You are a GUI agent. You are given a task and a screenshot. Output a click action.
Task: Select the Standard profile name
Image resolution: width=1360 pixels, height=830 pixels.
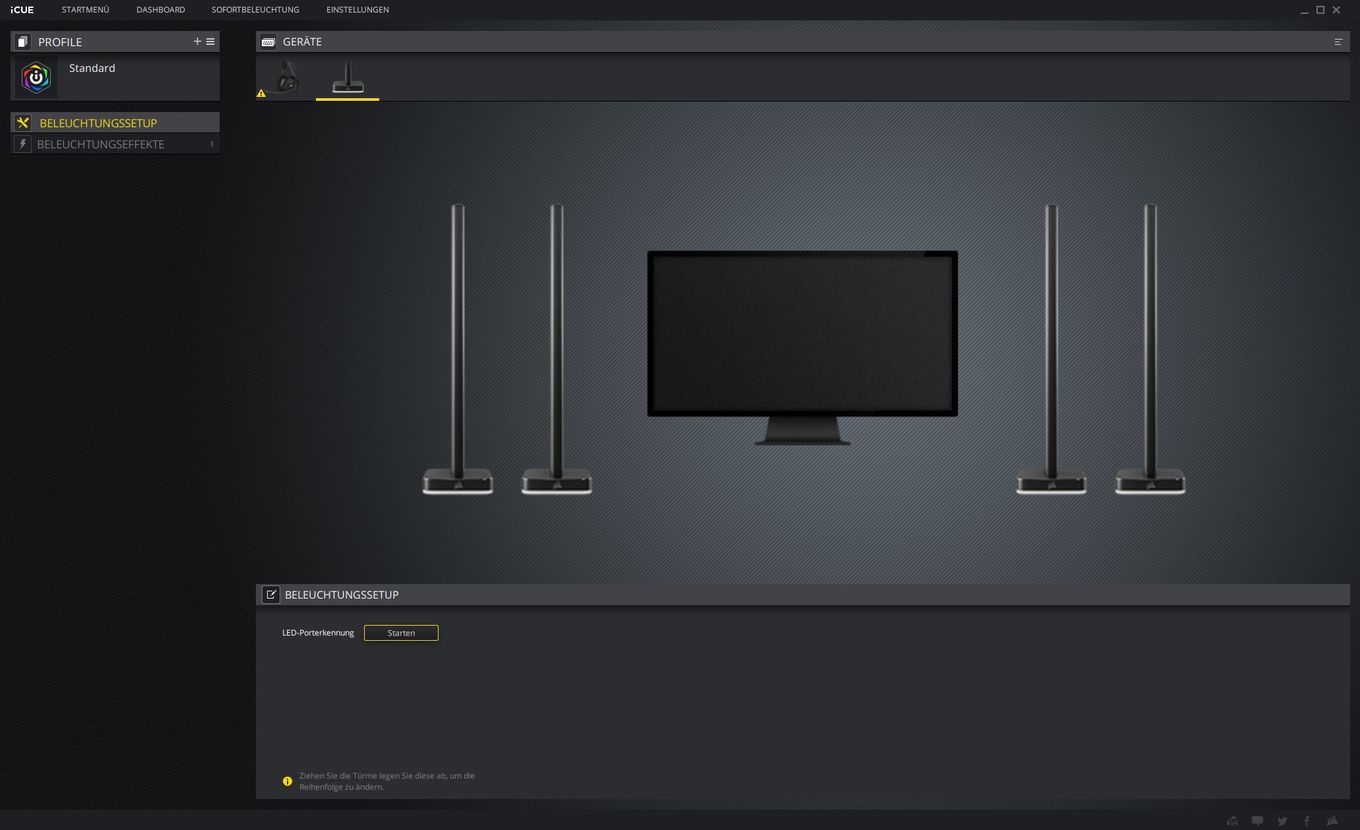point(92,68)
